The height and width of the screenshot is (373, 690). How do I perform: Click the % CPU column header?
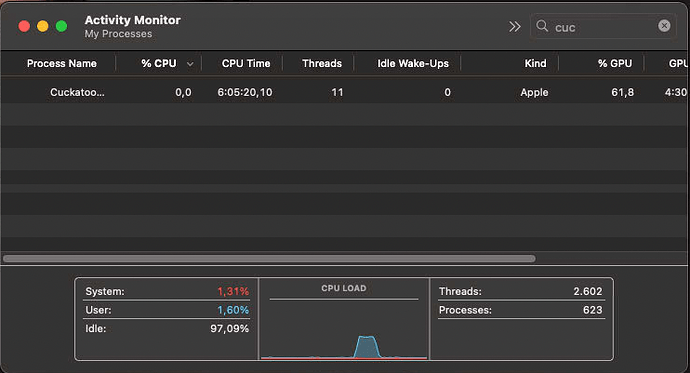(159, 64)
